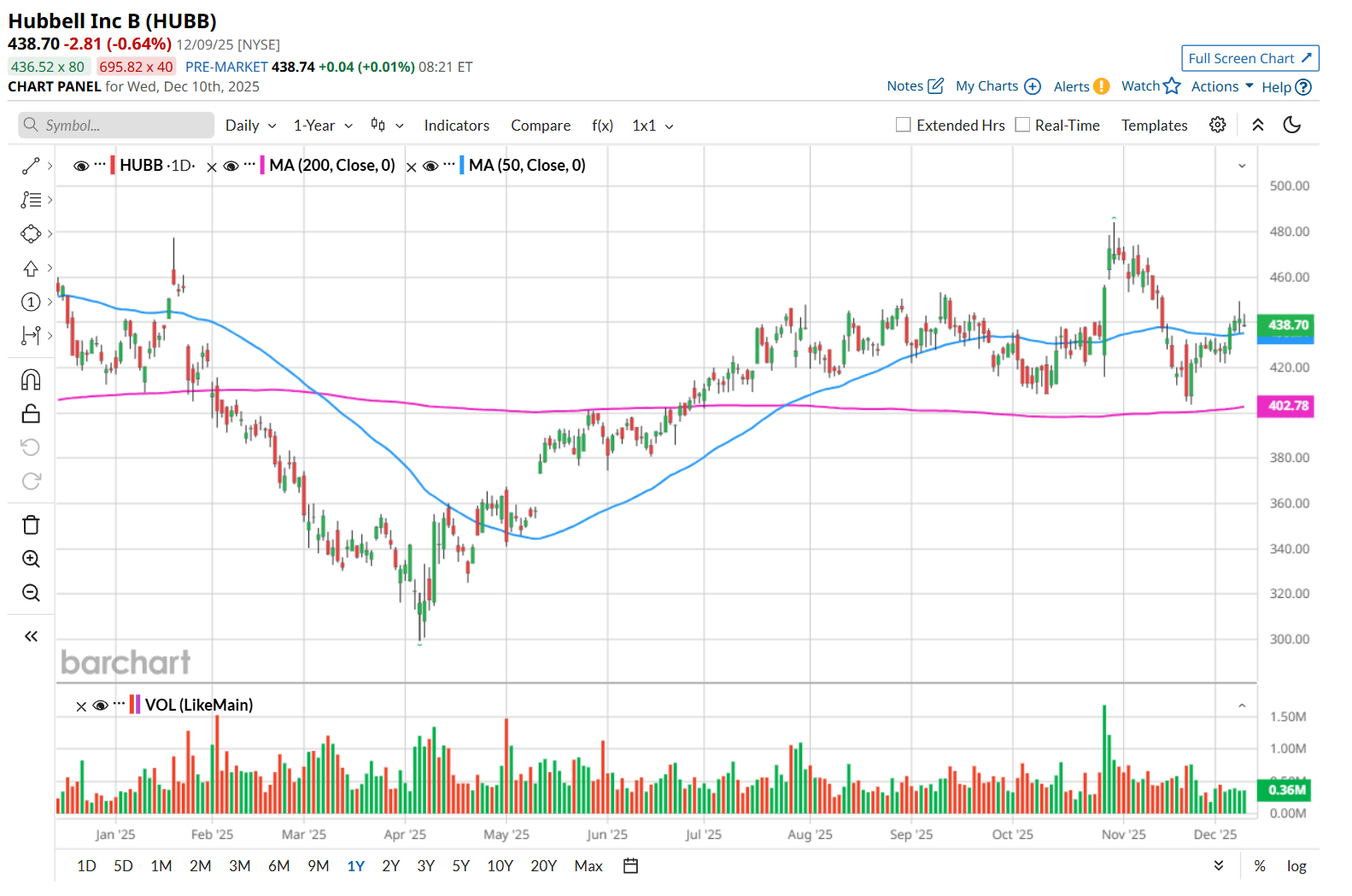Select the 6M time range tab

coord(279,866)
